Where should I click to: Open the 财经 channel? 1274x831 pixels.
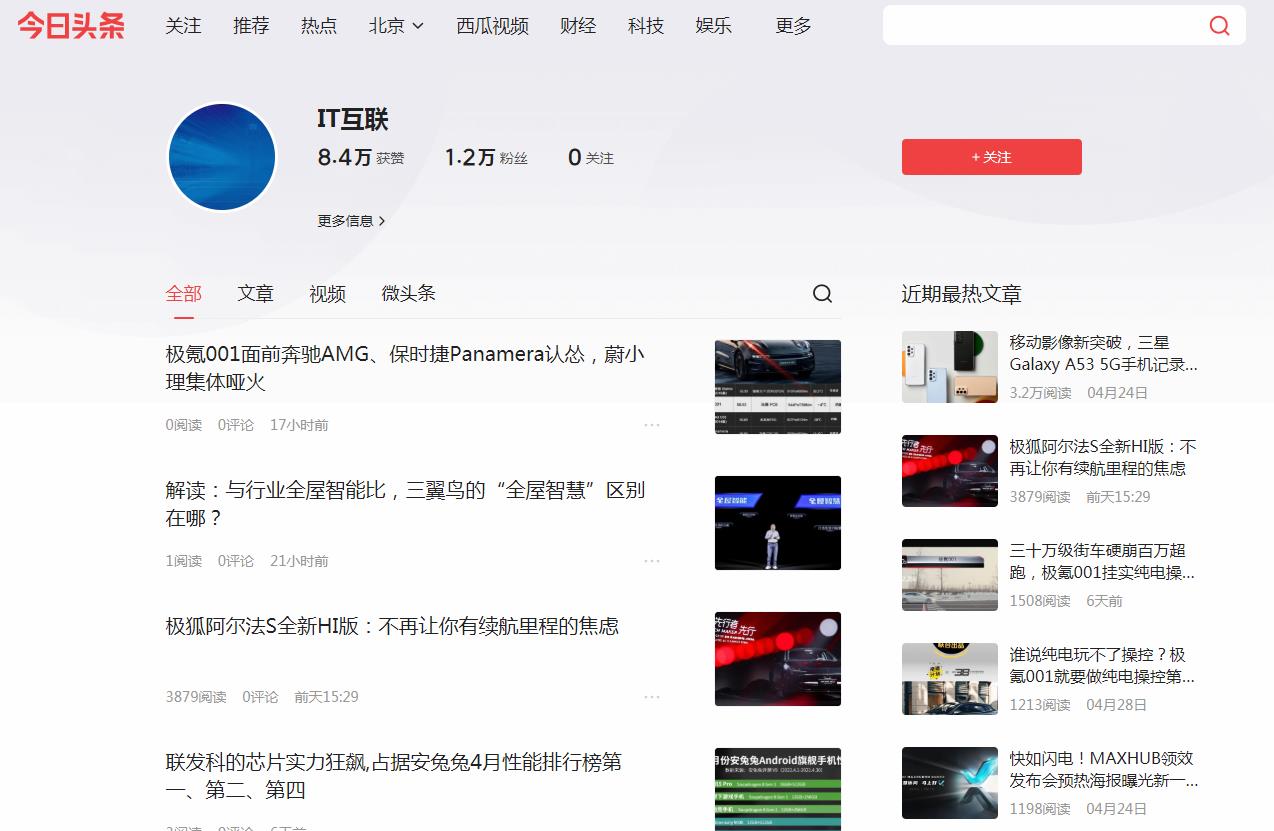[578, 26]
